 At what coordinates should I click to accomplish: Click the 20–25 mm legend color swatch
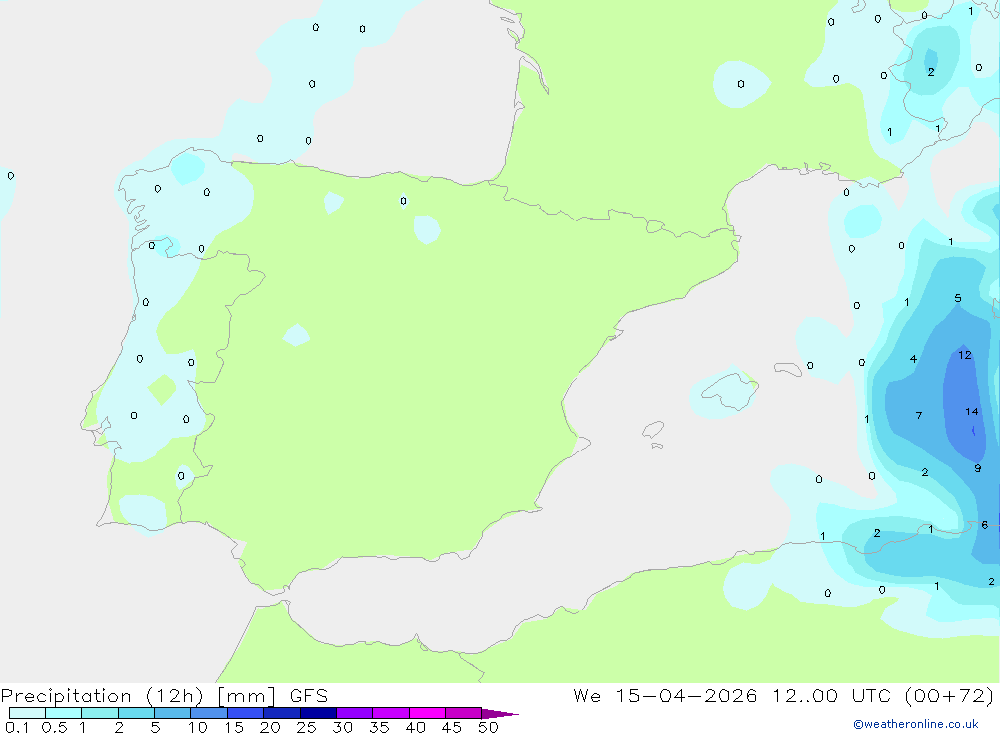tap(282, 713)
